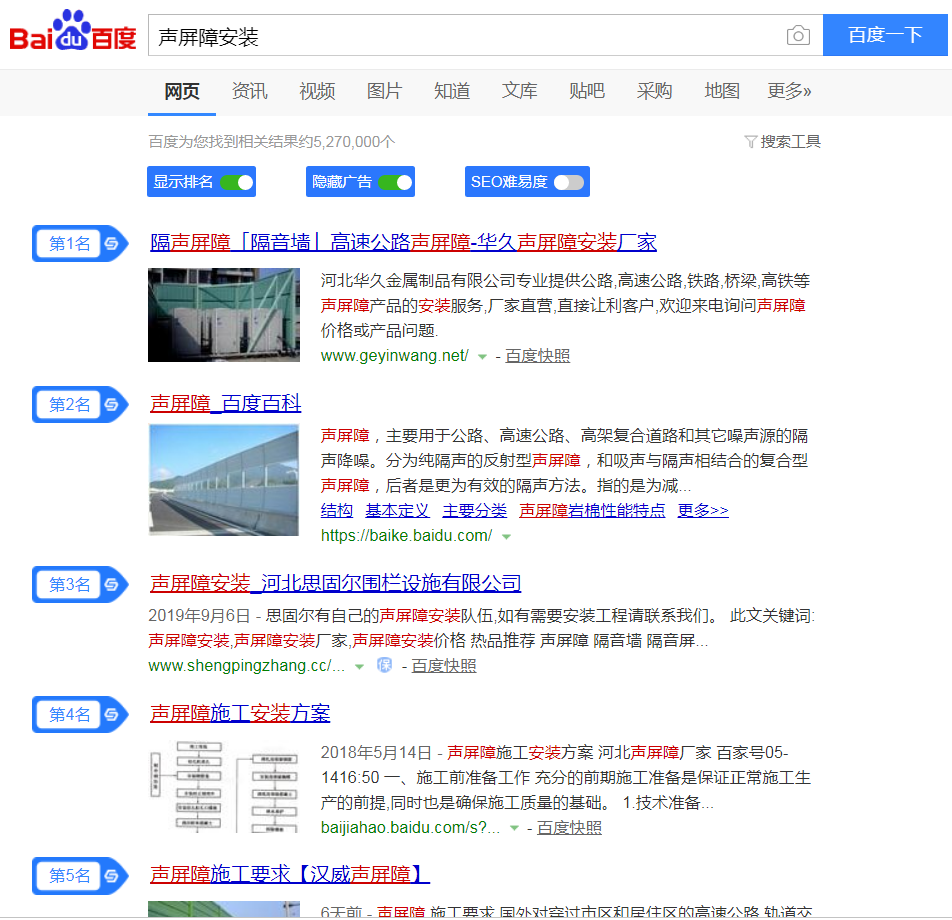
Task: Switch to the 采购 tab
Action: (654, 91)
